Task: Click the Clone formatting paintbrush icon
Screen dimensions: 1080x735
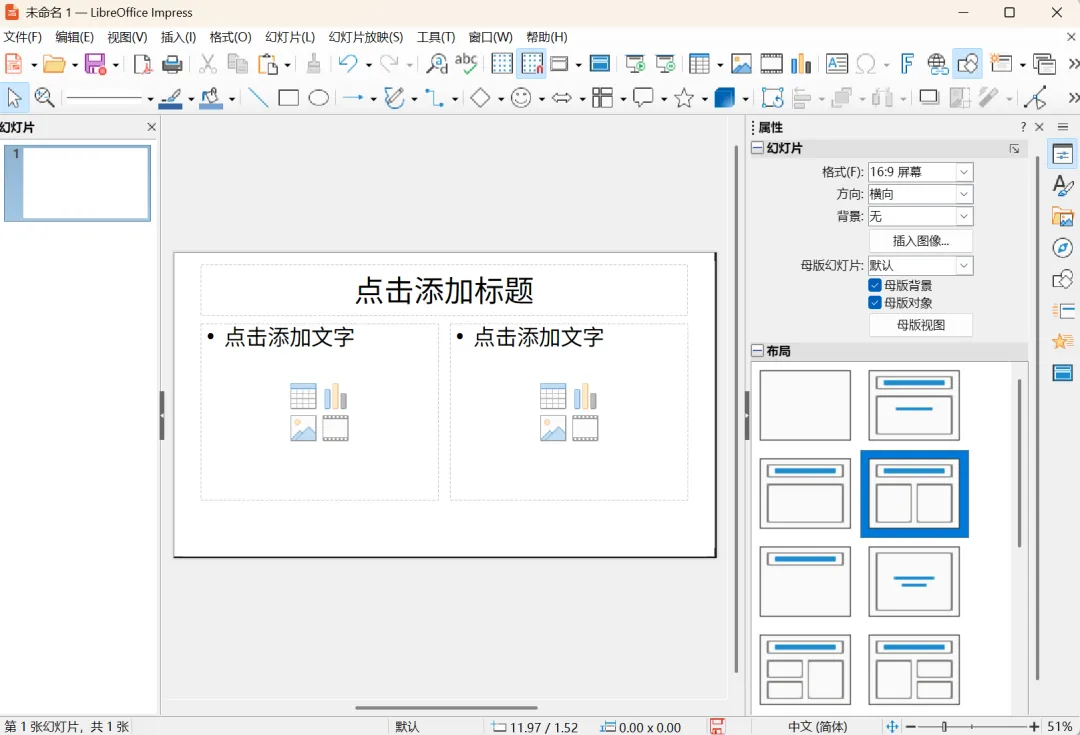Action: coord(313,64)
